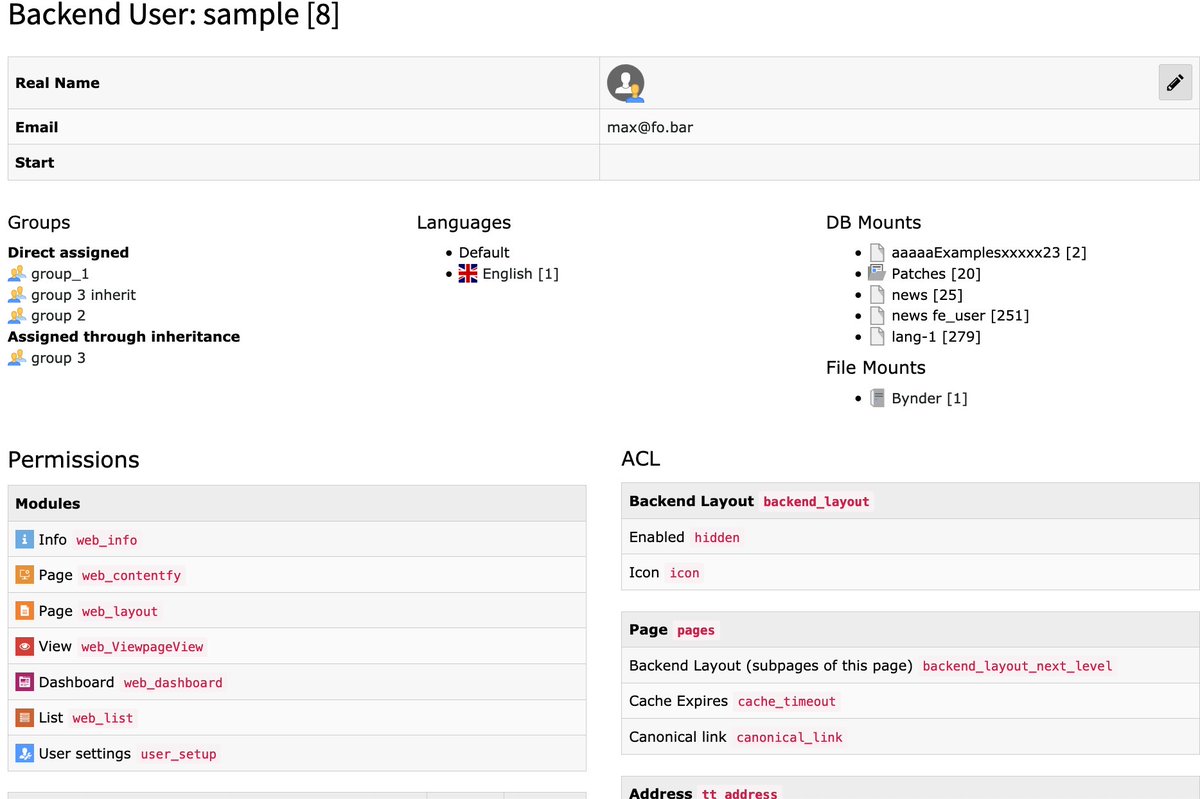1200x799 pixels.
Task: Click the group 3 inherit icon
Action: pyautogui.click(x=17, y=295)
